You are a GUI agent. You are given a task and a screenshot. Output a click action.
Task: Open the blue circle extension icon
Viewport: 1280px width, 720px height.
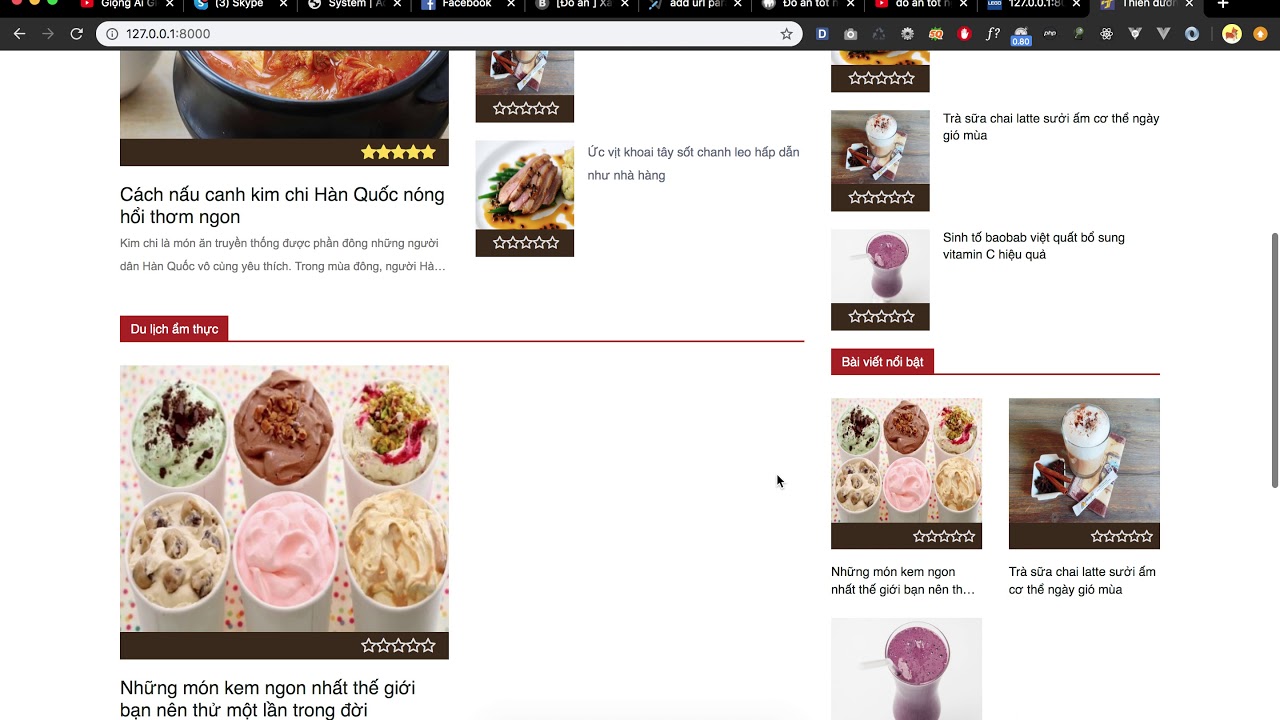point(1192,34)
